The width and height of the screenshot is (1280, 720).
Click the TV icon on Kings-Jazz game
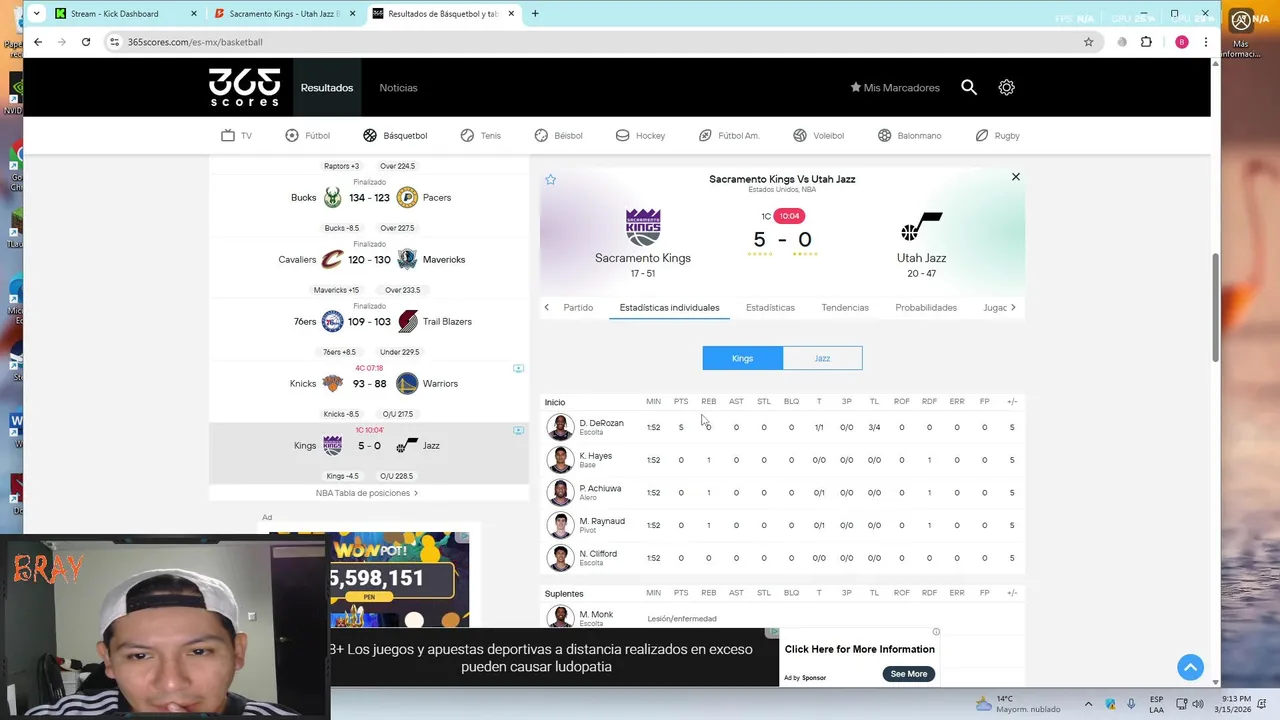[518, 431]
